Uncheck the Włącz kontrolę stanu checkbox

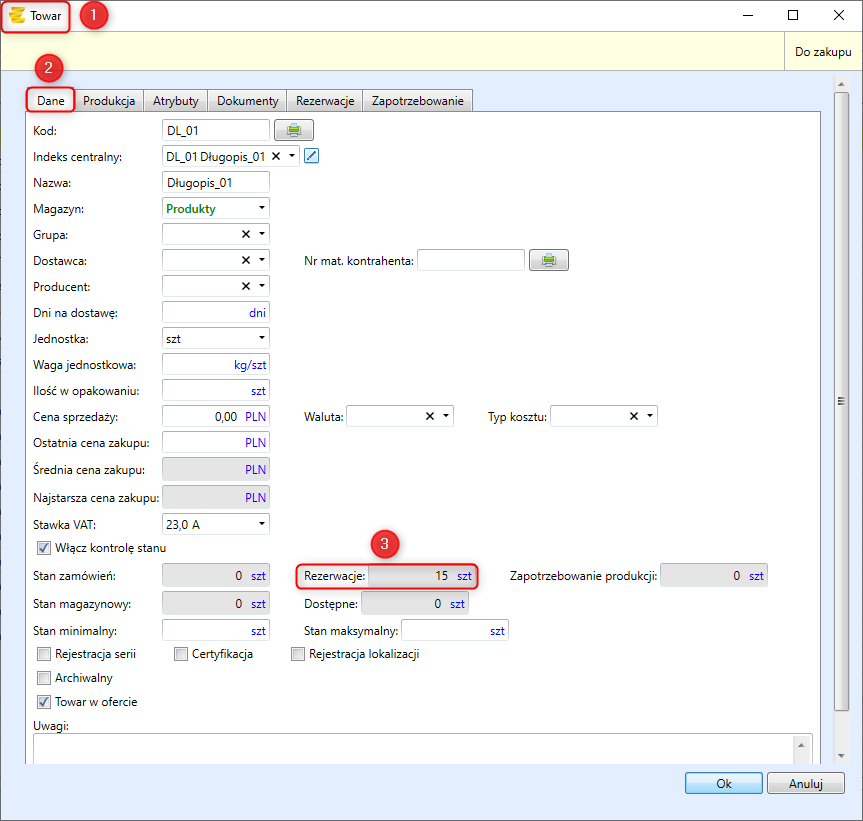44,548
